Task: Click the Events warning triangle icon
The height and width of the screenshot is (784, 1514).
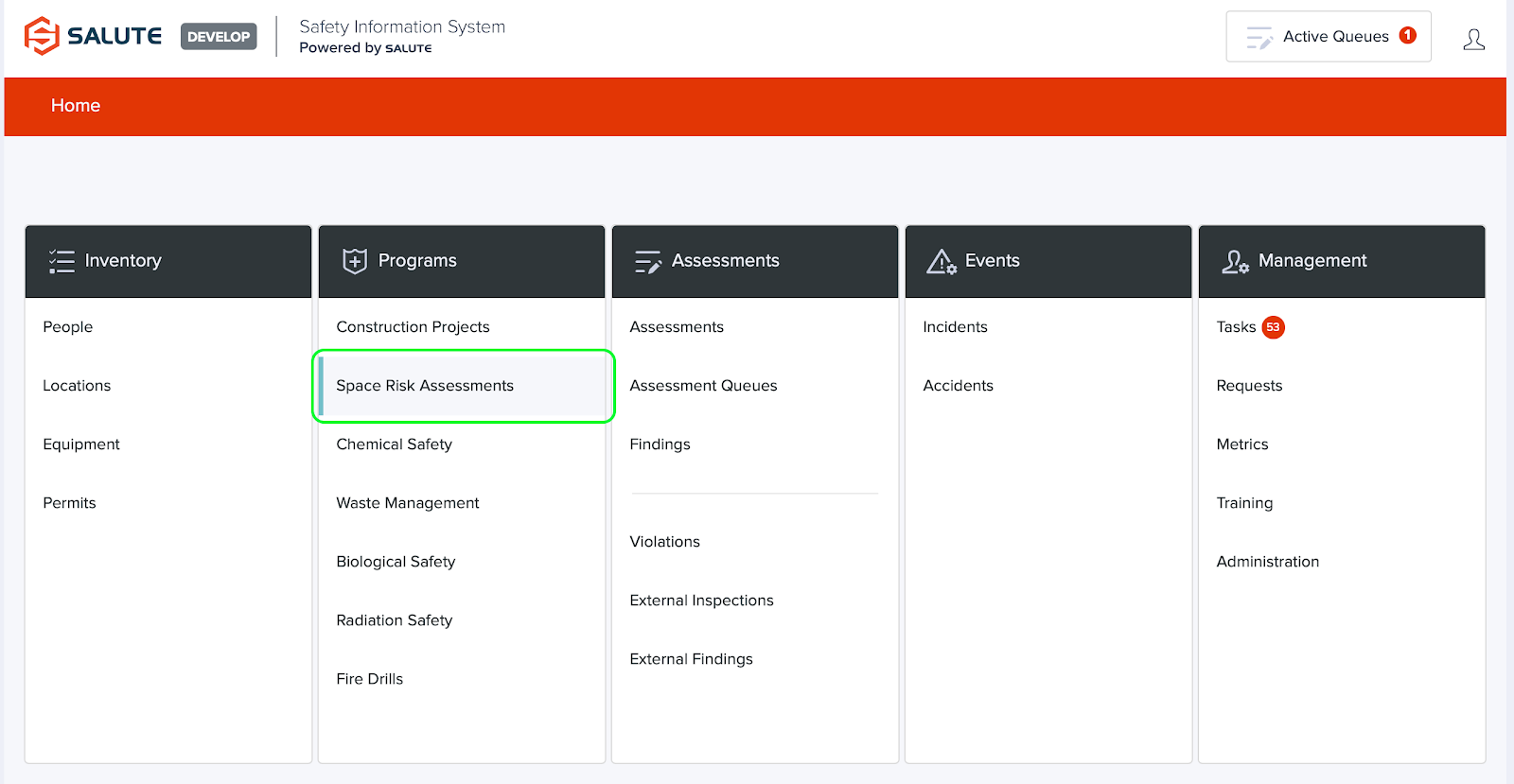Action: (942, 261)
